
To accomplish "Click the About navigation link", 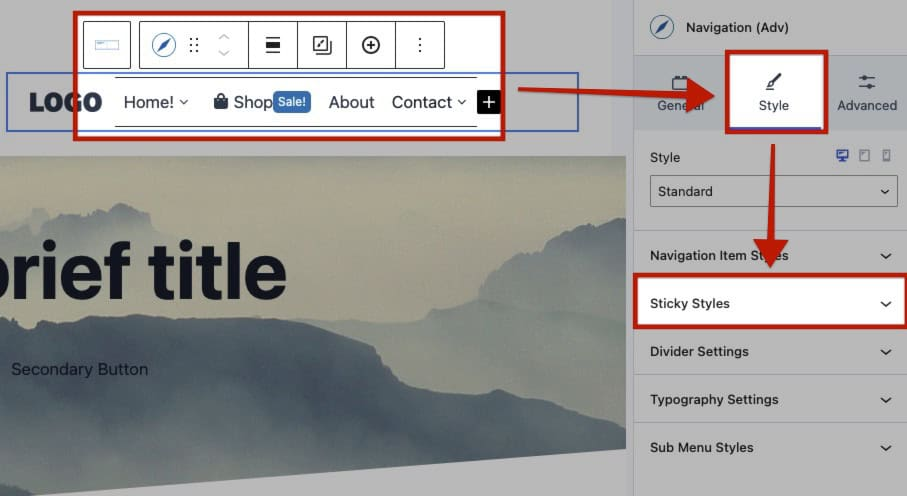I will [351, 102].
